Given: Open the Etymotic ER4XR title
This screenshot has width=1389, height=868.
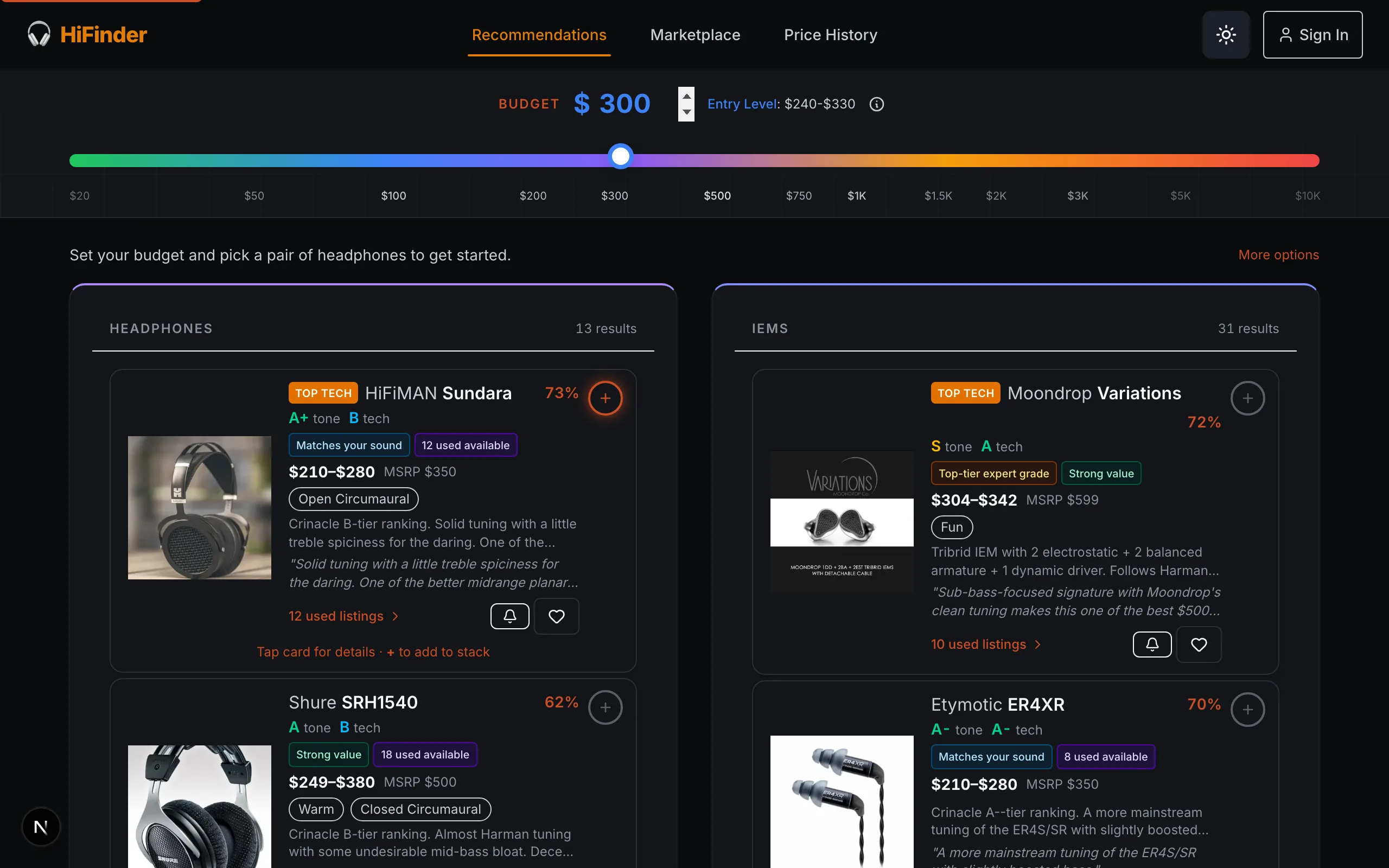Looking at the screenshot, I should pyautogui.click(x=998, y=704).
